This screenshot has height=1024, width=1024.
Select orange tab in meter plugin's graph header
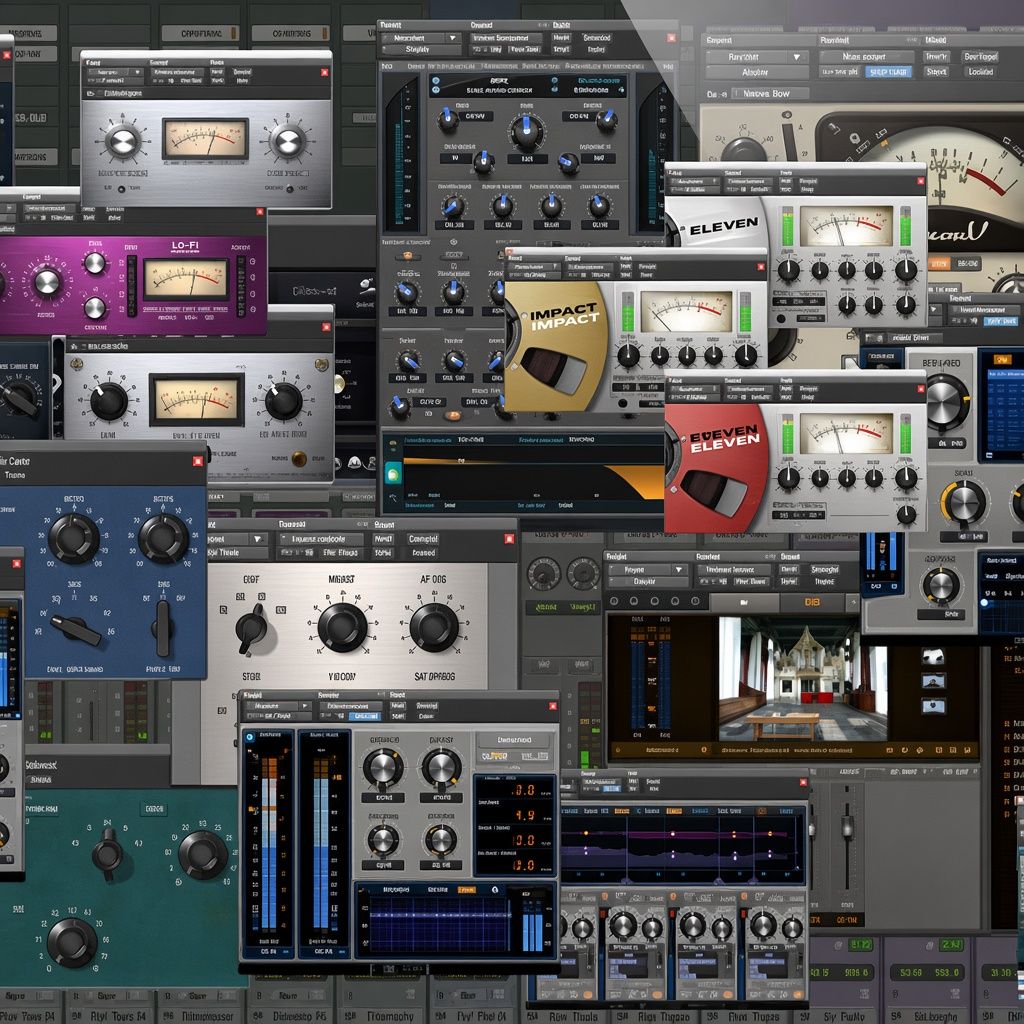pyautogui.click(x=466, y=889)
